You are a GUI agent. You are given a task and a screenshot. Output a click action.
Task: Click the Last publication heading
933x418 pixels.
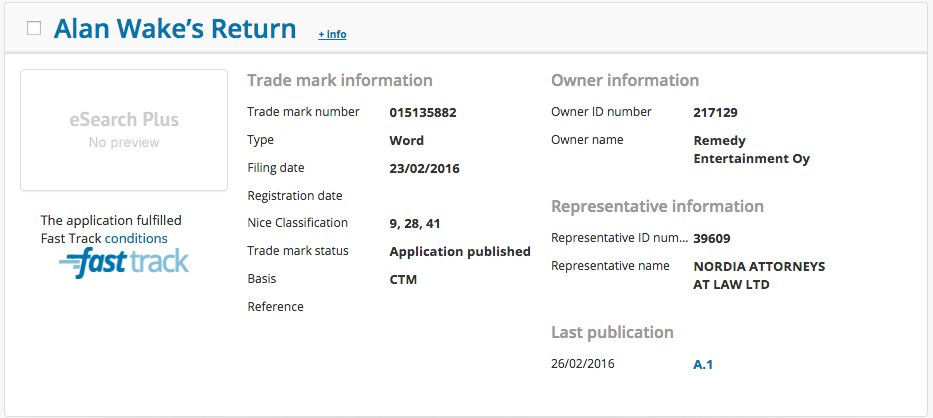612,332
